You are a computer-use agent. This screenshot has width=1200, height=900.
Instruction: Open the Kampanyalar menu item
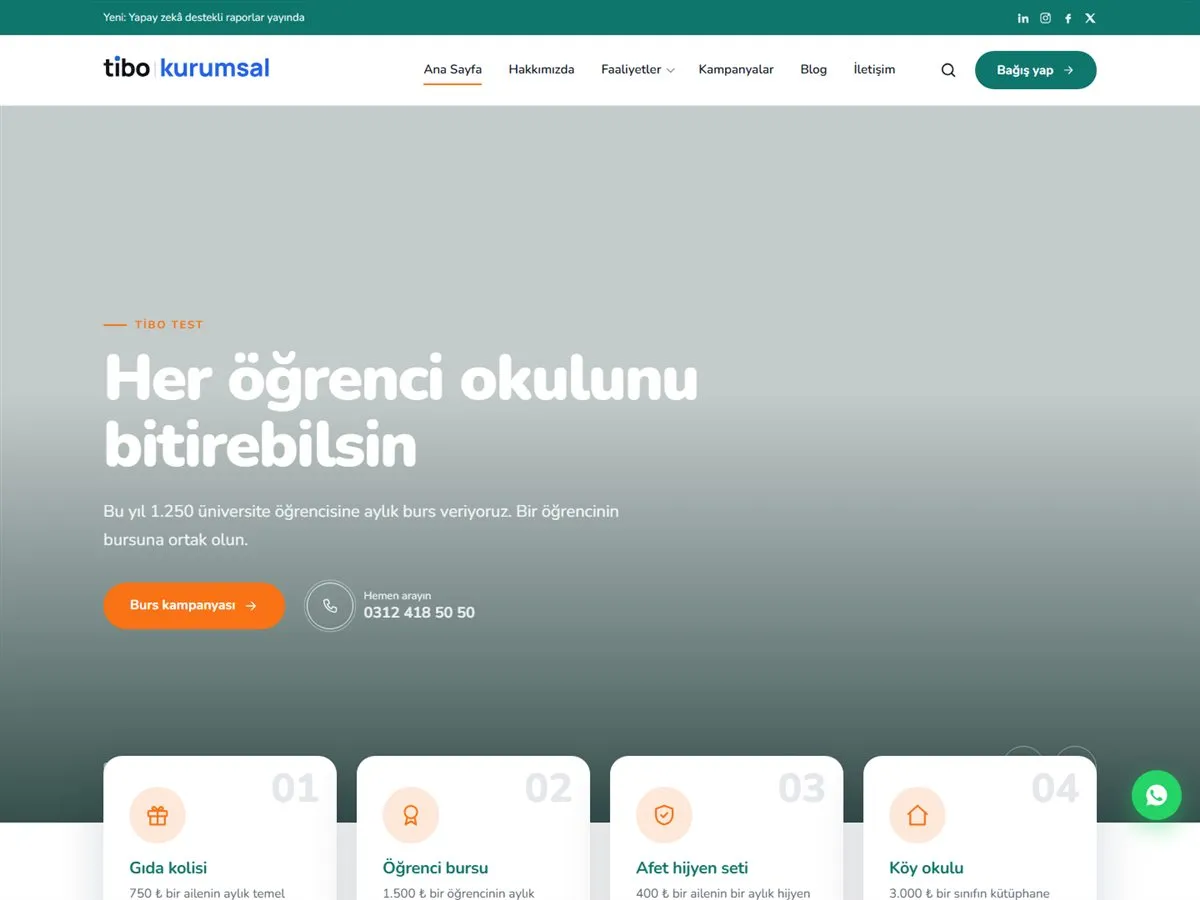(736, 70)
